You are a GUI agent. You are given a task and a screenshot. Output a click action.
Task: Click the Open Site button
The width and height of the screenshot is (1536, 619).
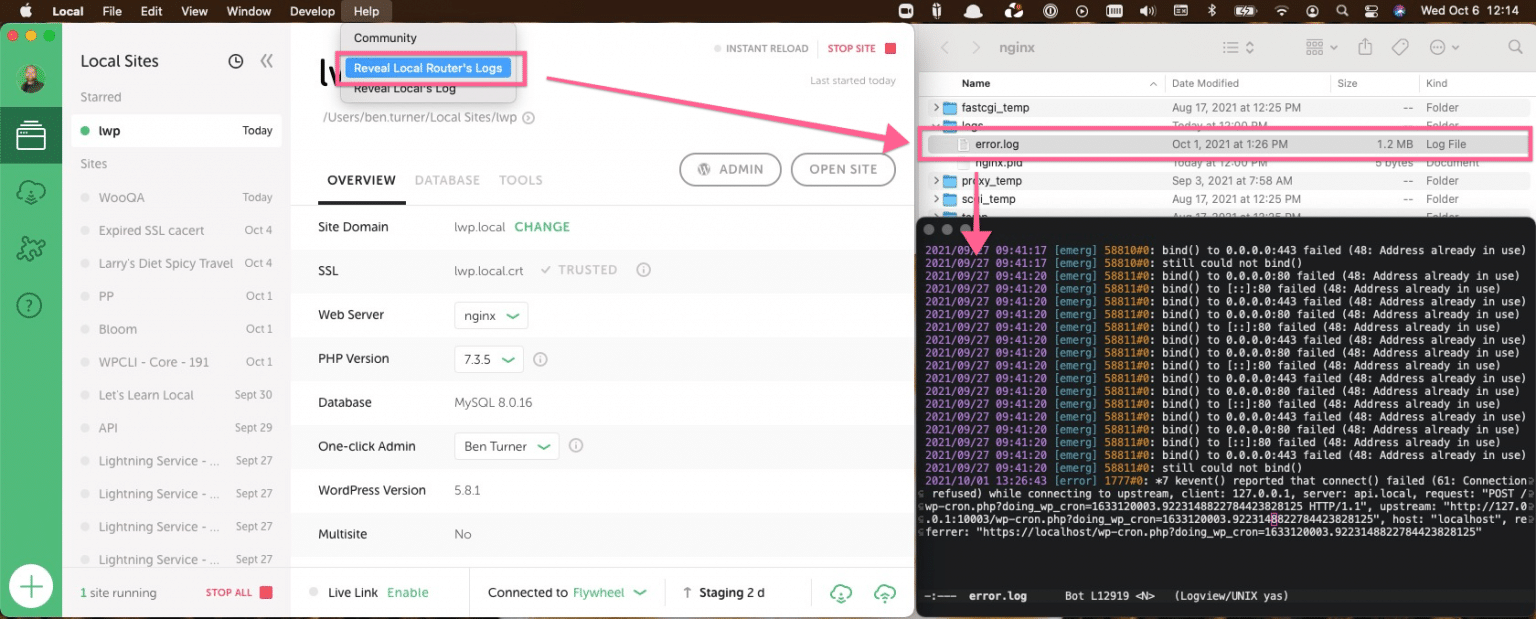point(842,169)
